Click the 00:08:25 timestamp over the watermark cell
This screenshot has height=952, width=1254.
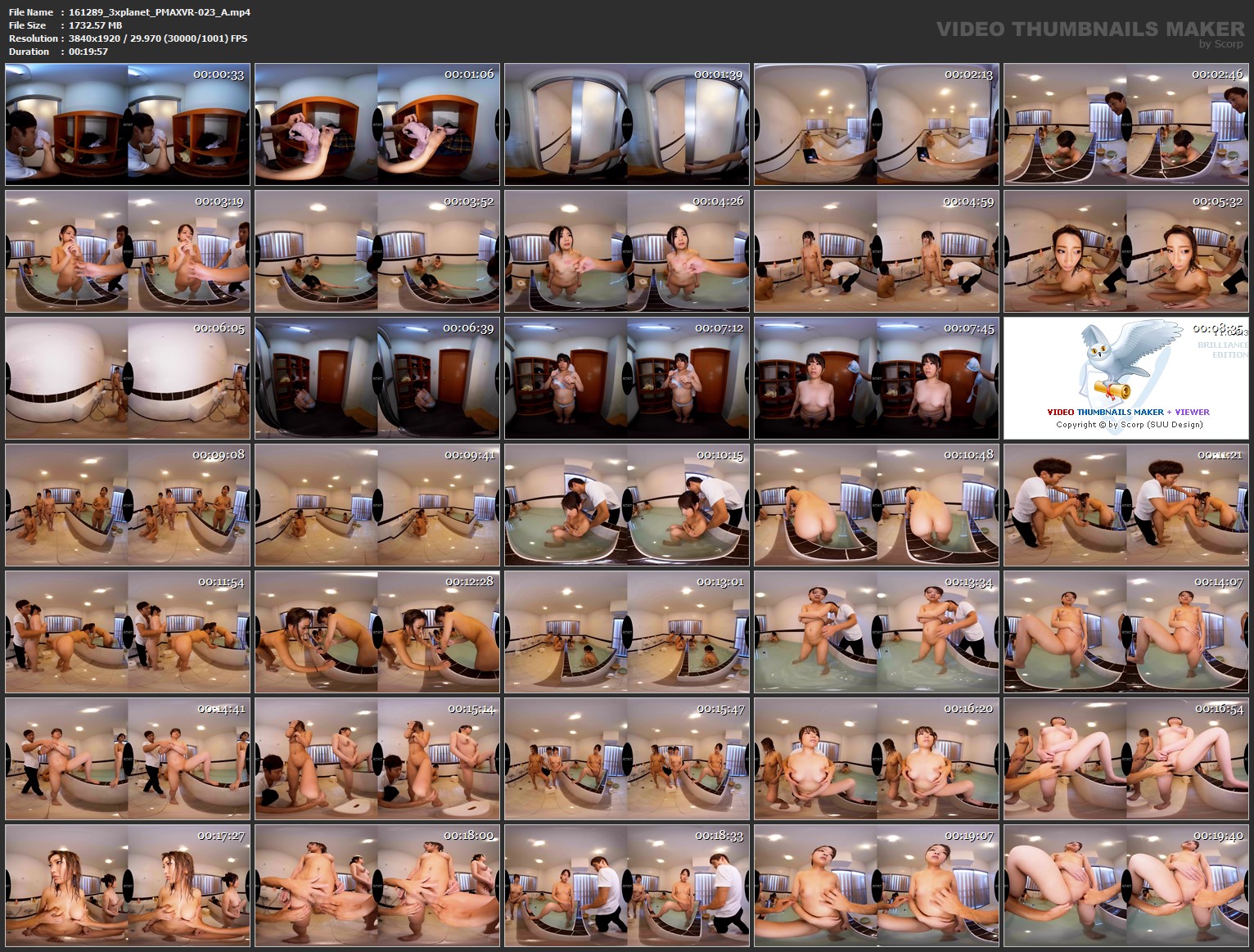point(1219,327)
